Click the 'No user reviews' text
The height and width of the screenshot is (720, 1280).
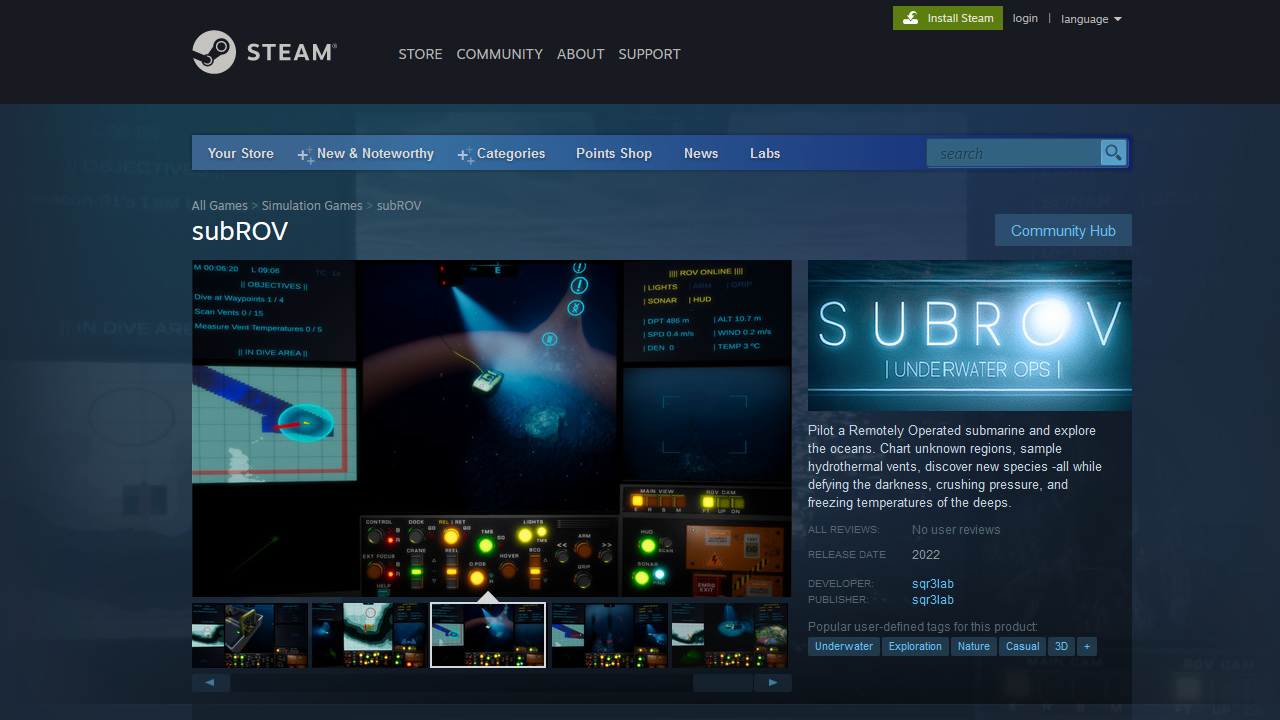(x=956, y=530)
